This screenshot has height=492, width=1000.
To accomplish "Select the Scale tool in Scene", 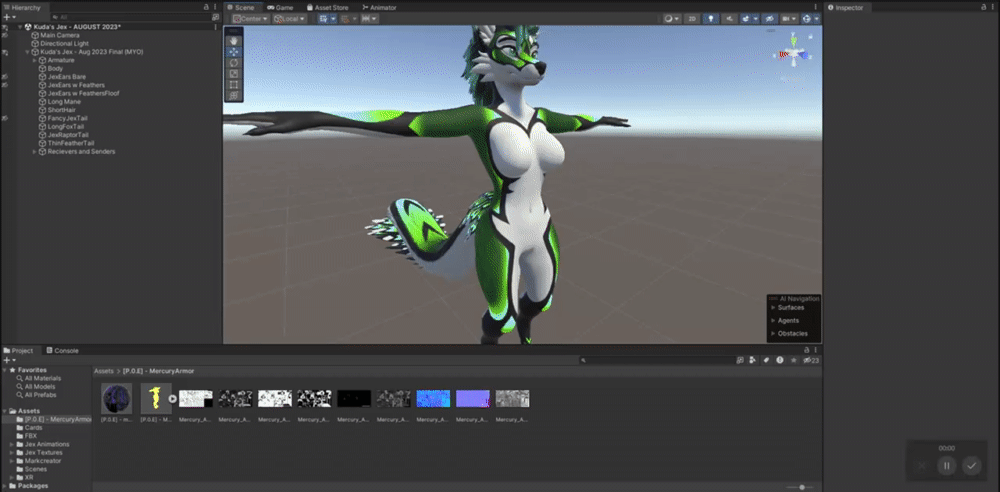I will [233, 73].
